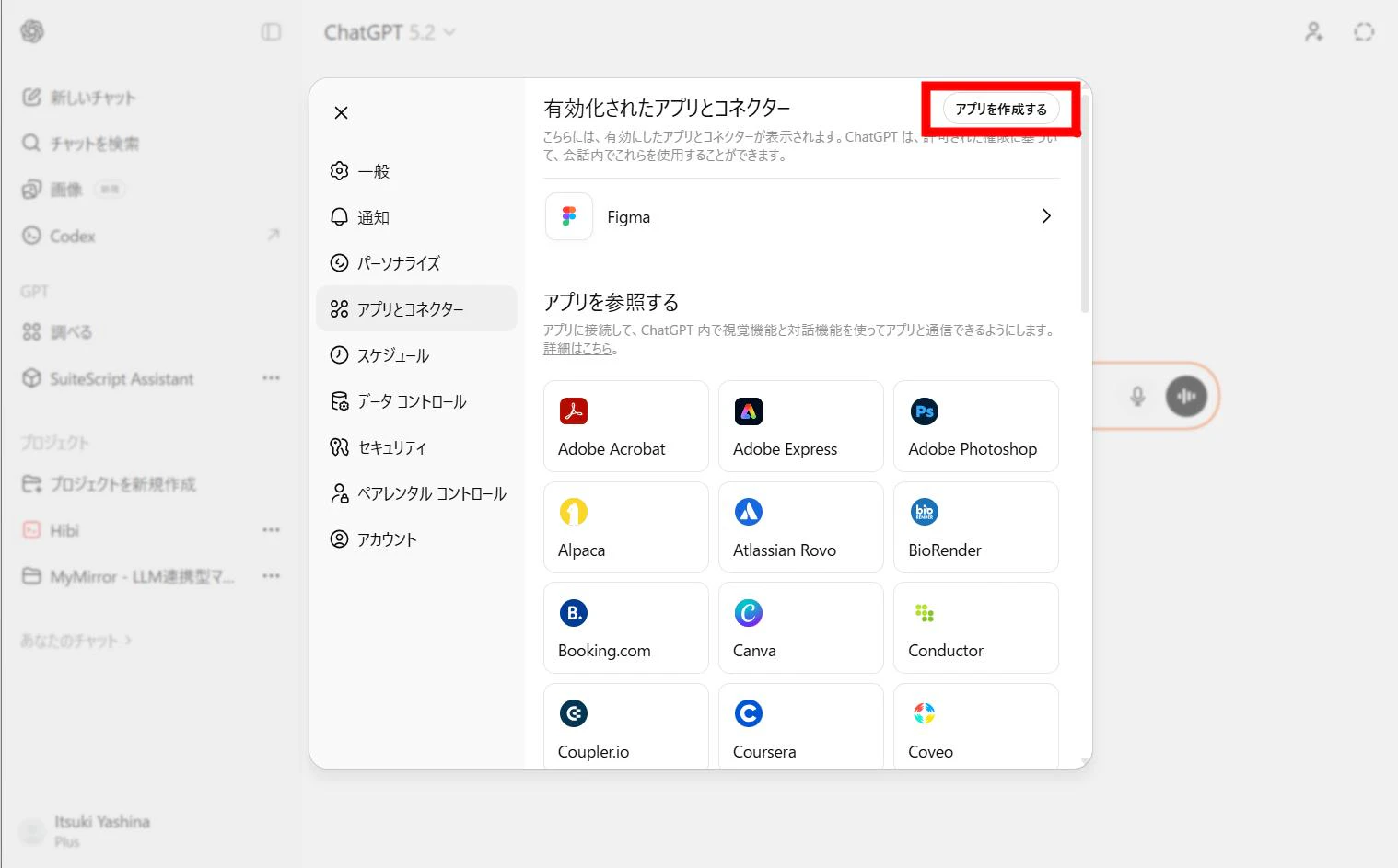Viewport: 1398px width, 868px height.
Task: Click the Booking.com app icon
Action: pos(574,613)
